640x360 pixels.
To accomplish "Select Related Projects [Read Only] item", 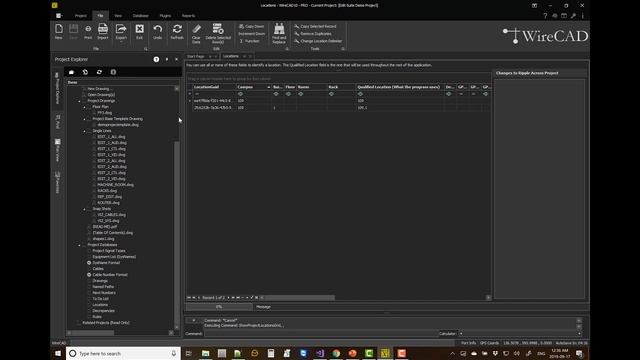I will click(x=106, y=323).
